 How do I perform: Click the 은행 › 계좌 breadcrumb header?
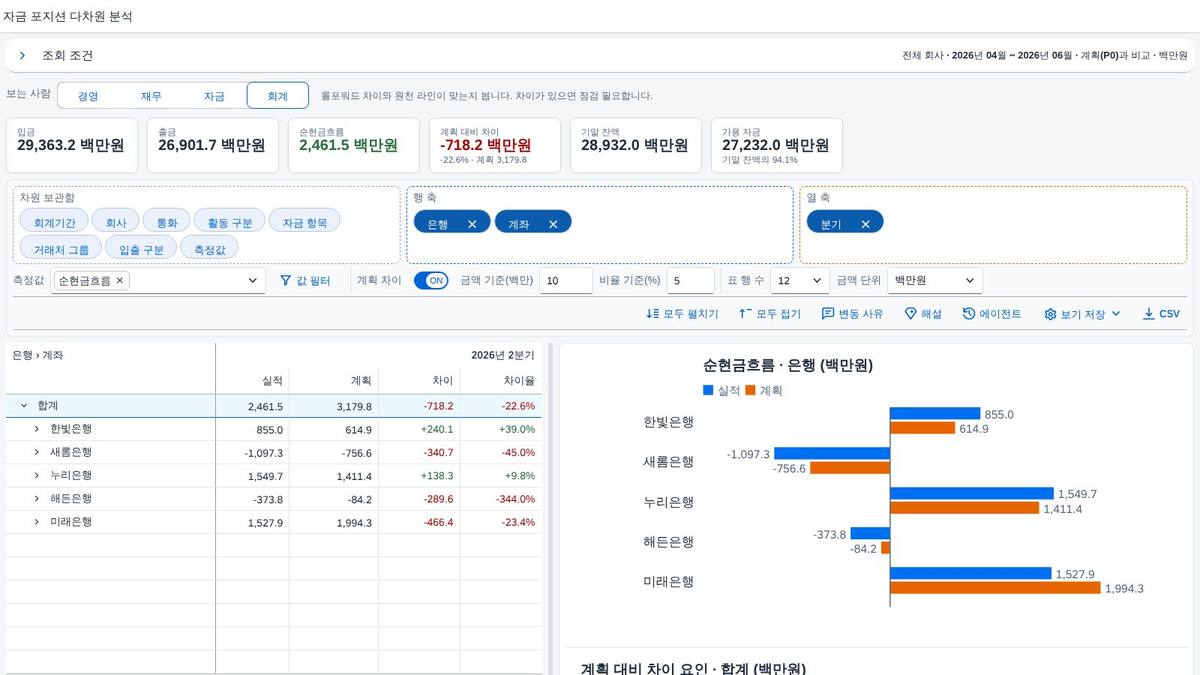click(x=38, y=355)
